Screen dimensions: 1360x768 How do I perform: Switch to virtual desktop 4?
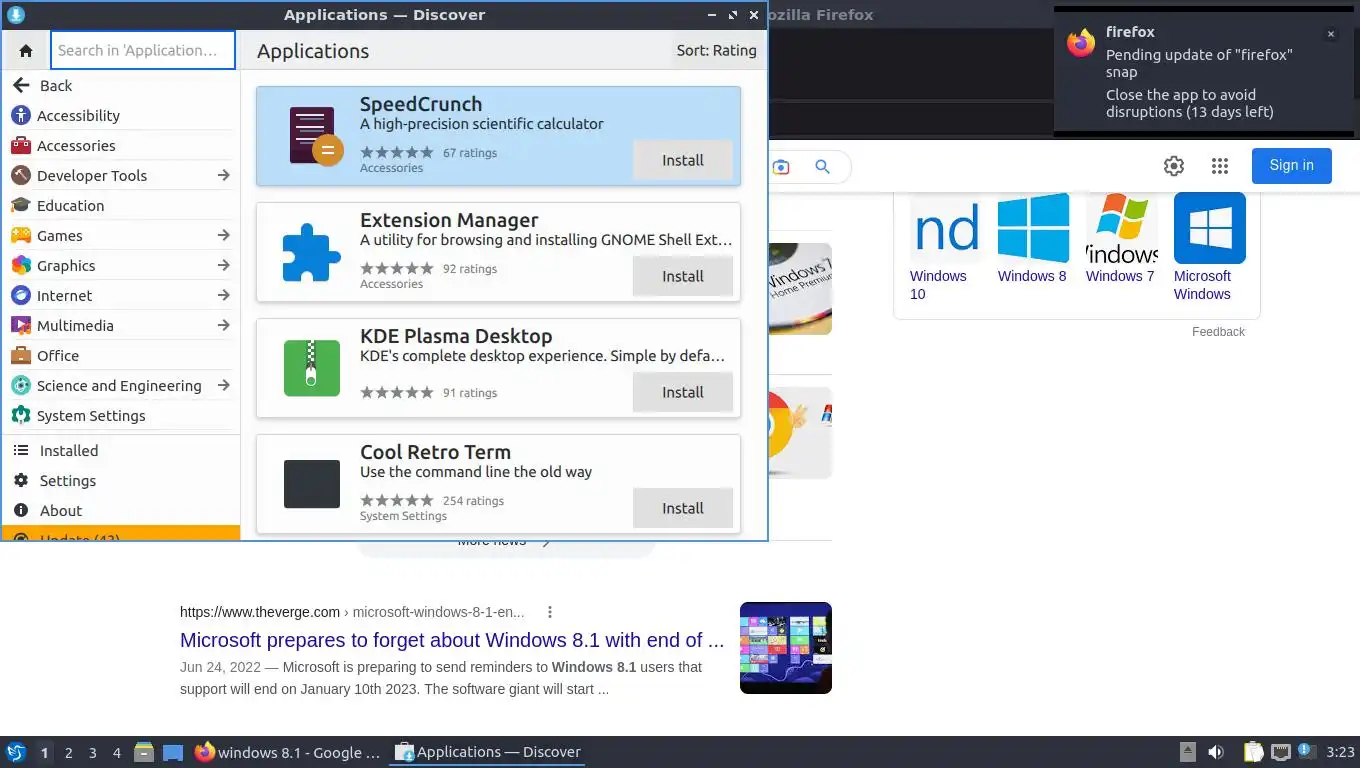(x=117, y=753)
